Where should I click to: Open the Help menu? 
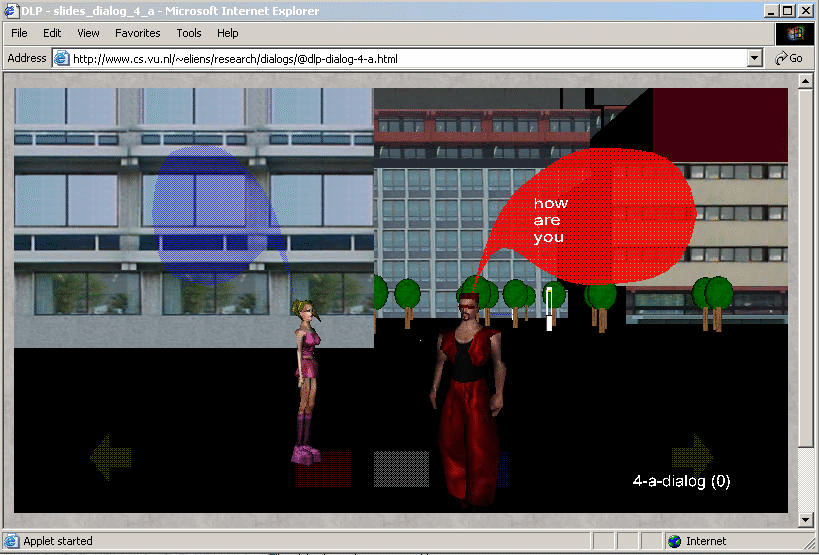pyautogui.click(x=228, y=33)
